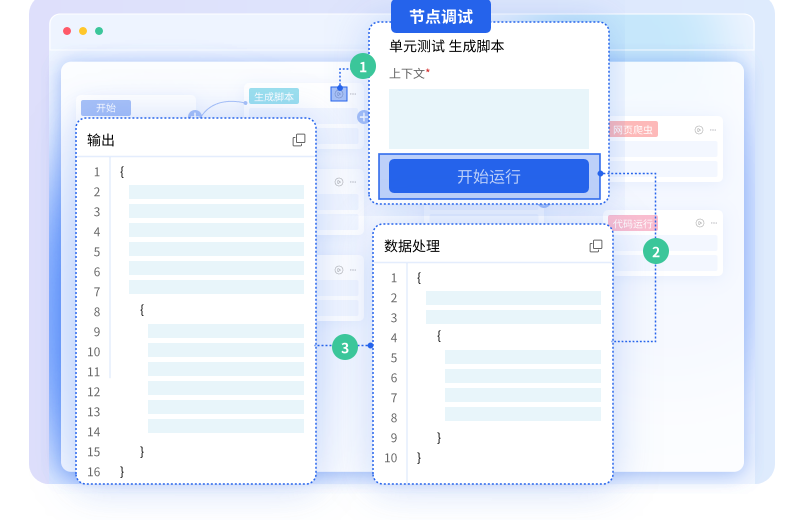Screen dimensions: 805x520
Task: Select the 网页爬虫 node label
Action: 633,129
